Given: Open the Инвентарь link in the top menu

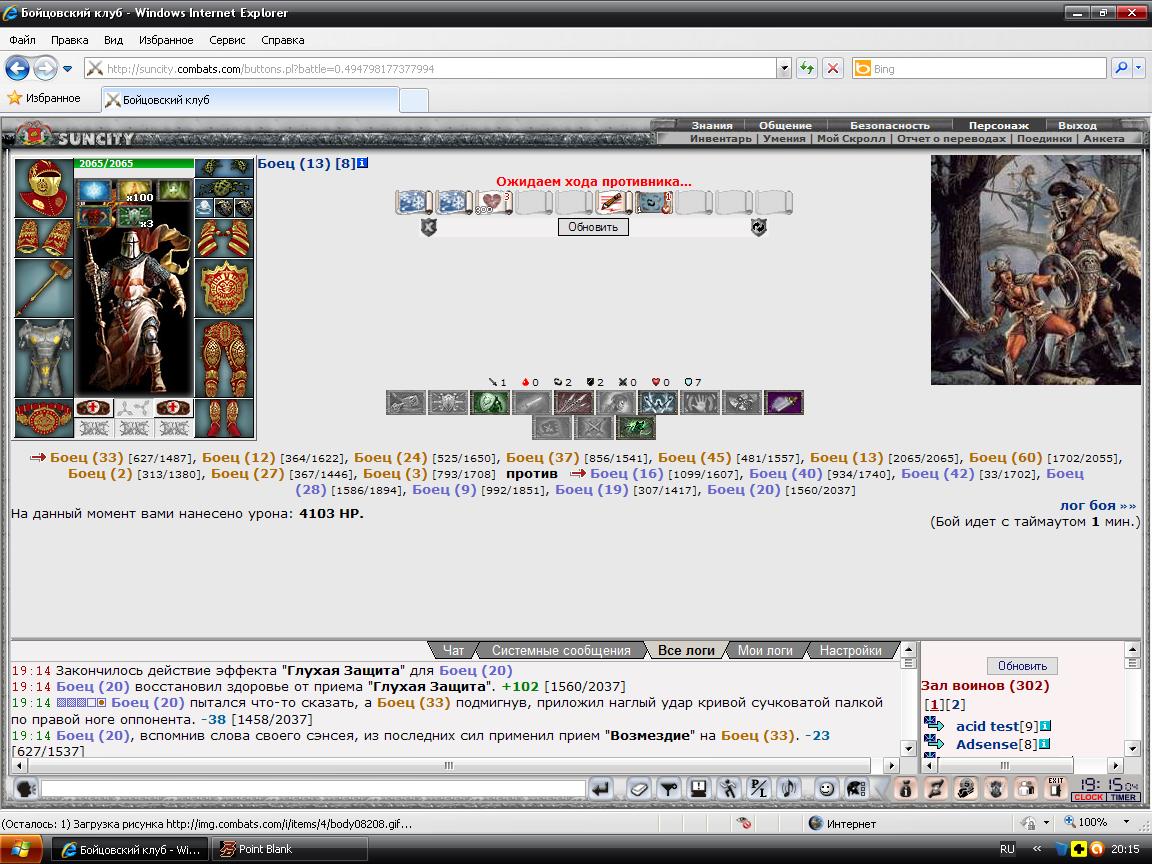Looking at the screenshot, I should pyautogui.click(x=721, y=138).
